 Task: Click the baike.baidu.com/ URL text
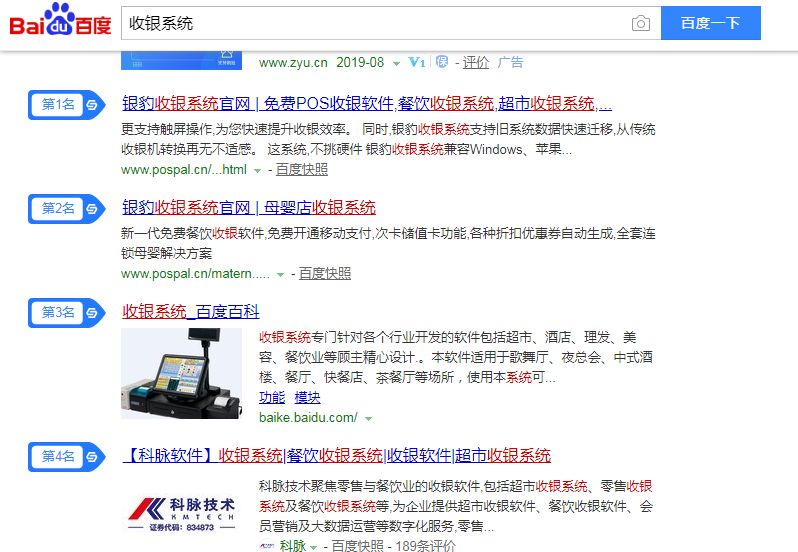pyautogui.click(x=308, y=418)
